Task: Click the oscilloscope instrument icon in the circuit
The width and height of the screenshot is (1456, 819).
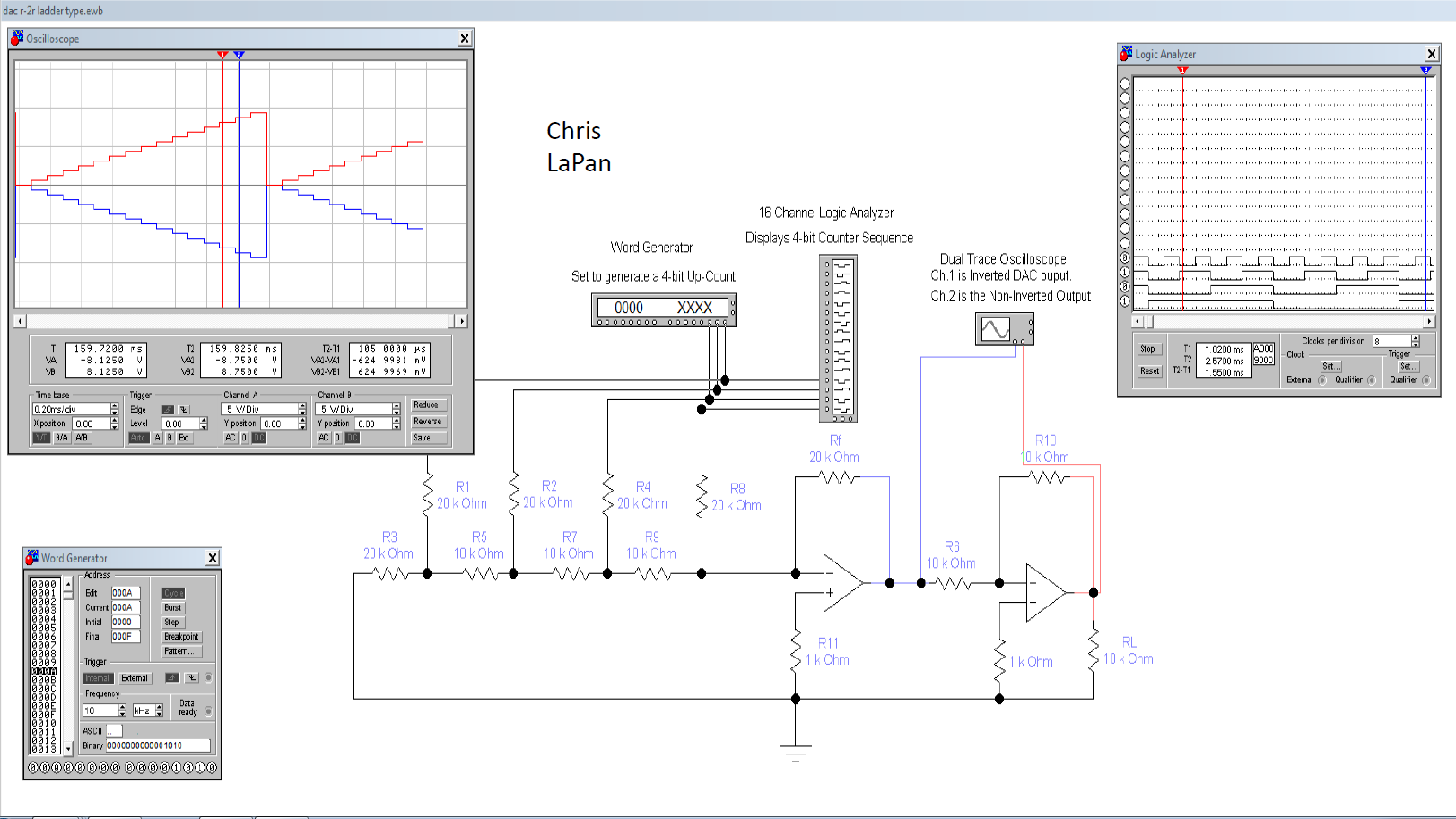Action: coord(1004,329)
